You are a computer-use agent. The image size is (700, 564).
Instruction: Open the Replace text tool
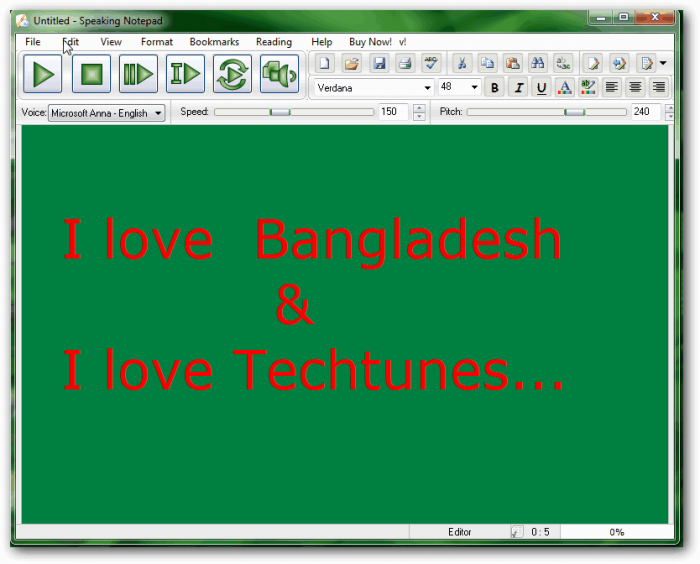click(563, 63)
